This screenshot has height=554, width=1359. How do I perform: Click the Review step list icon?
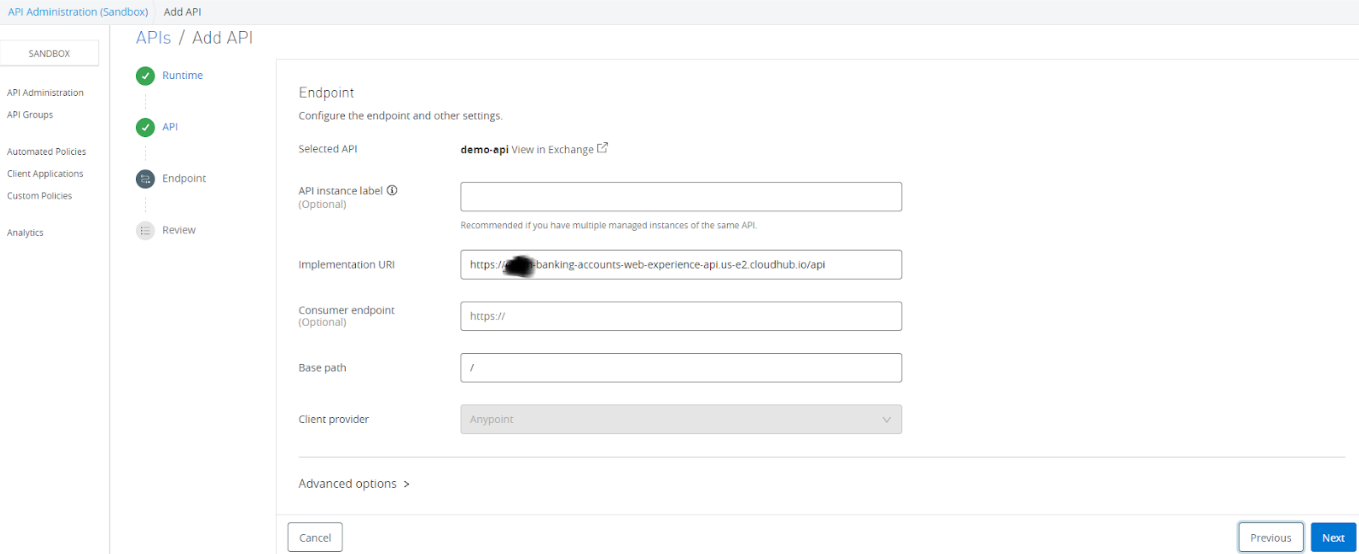(x=145, y=230)
